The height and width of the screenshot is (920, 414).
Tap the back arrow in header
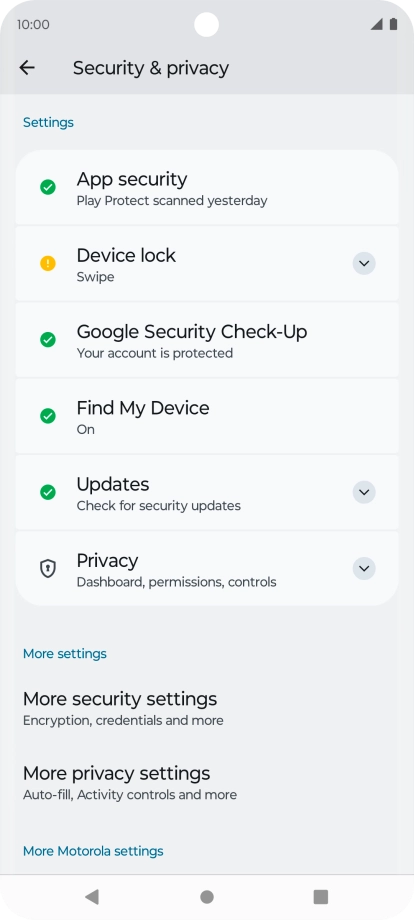point(27,68)
